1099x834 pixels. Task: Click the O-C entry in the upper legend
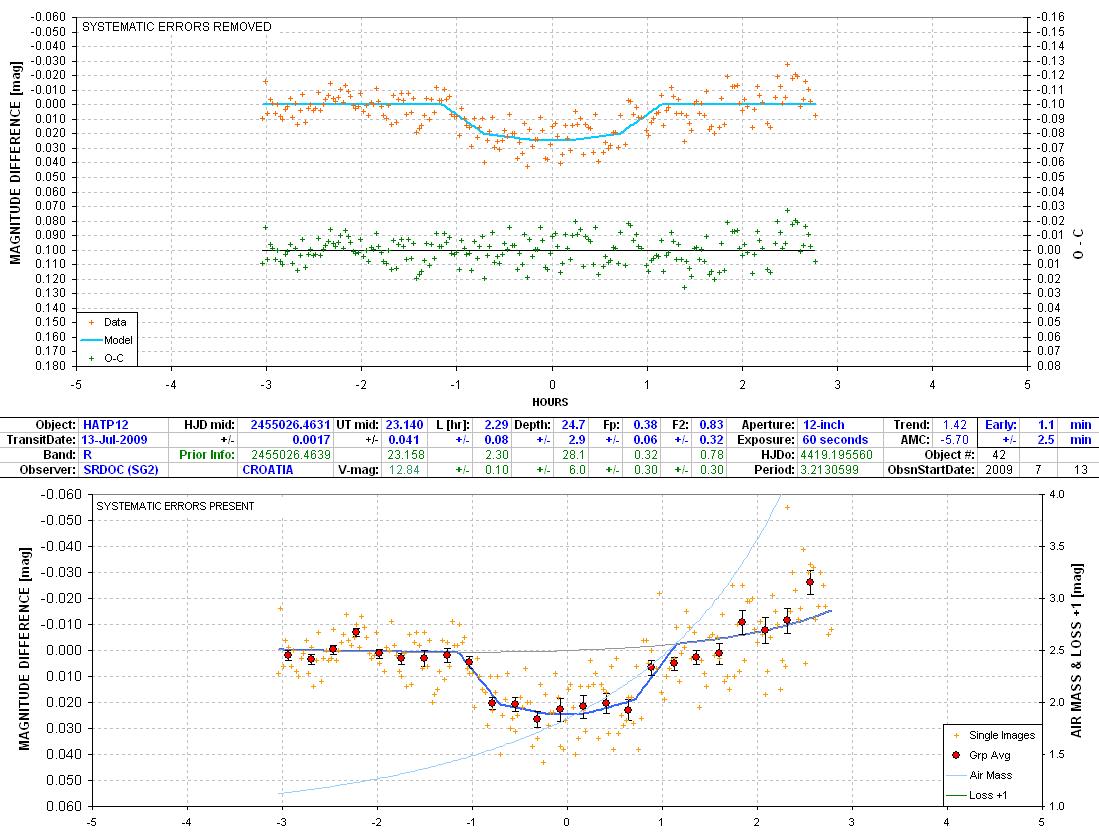point(107,358)
